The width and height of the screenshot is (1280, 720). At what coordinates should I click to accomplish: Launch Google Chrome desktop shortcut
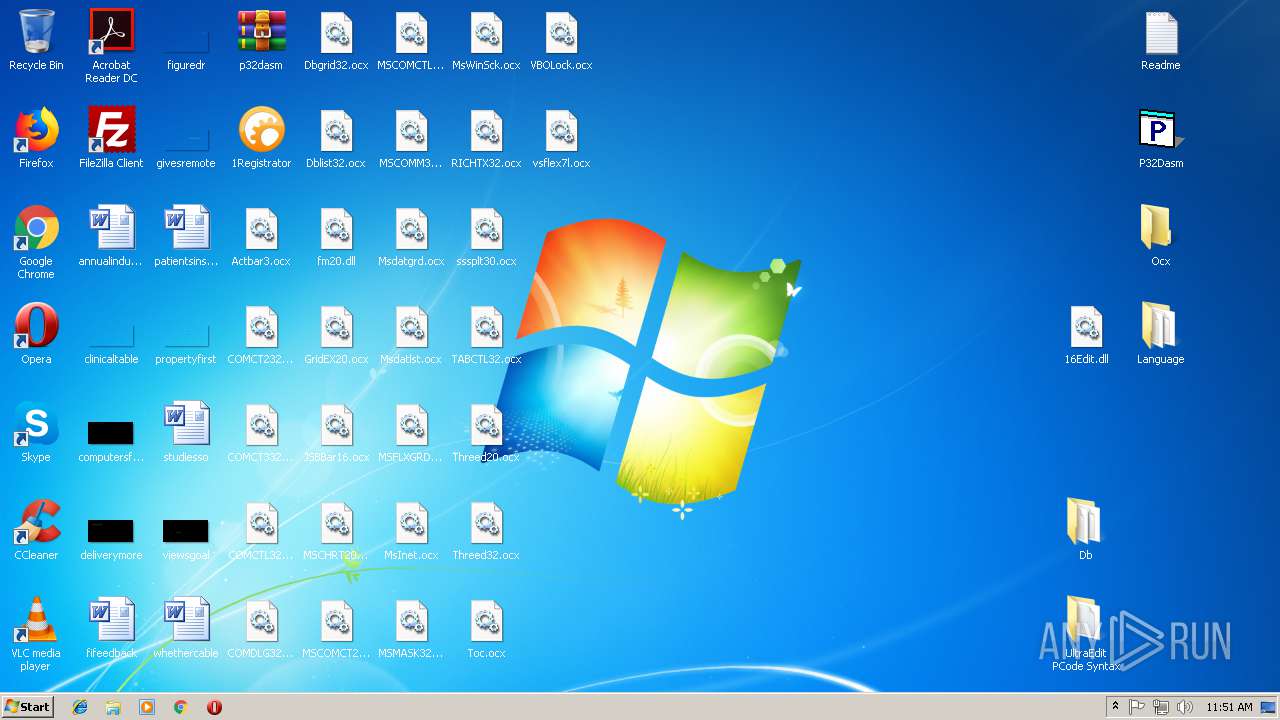(36, 229)
